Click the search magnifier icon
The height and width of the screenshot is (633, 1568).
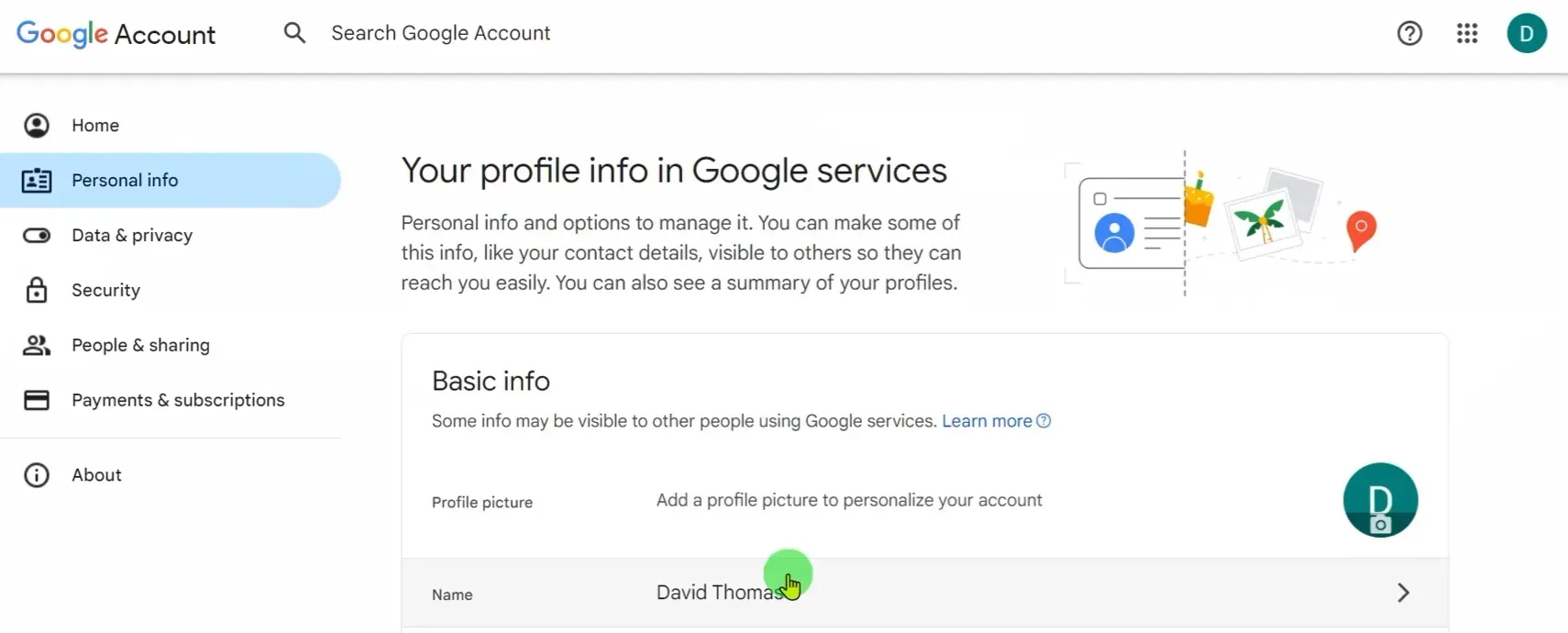pyautogui.click(x=294, y=33)
